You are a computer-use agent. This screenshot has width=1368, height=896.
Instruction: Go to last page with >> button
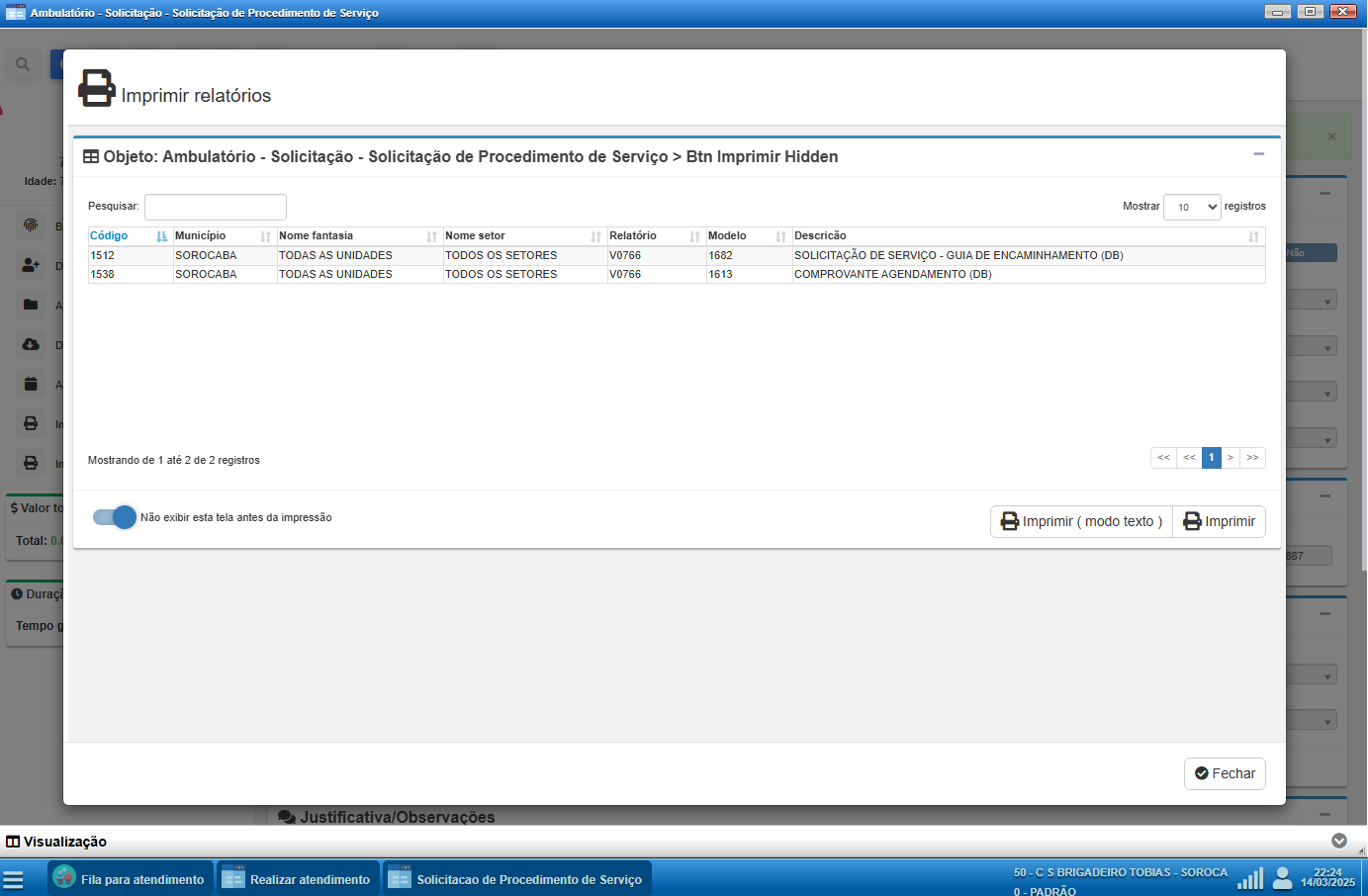[x=1252, y=458]
